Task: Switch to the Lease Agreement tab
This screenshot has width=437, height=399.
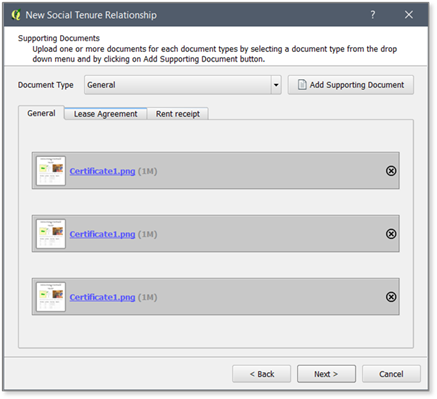Action: click(x=105, y=114)
